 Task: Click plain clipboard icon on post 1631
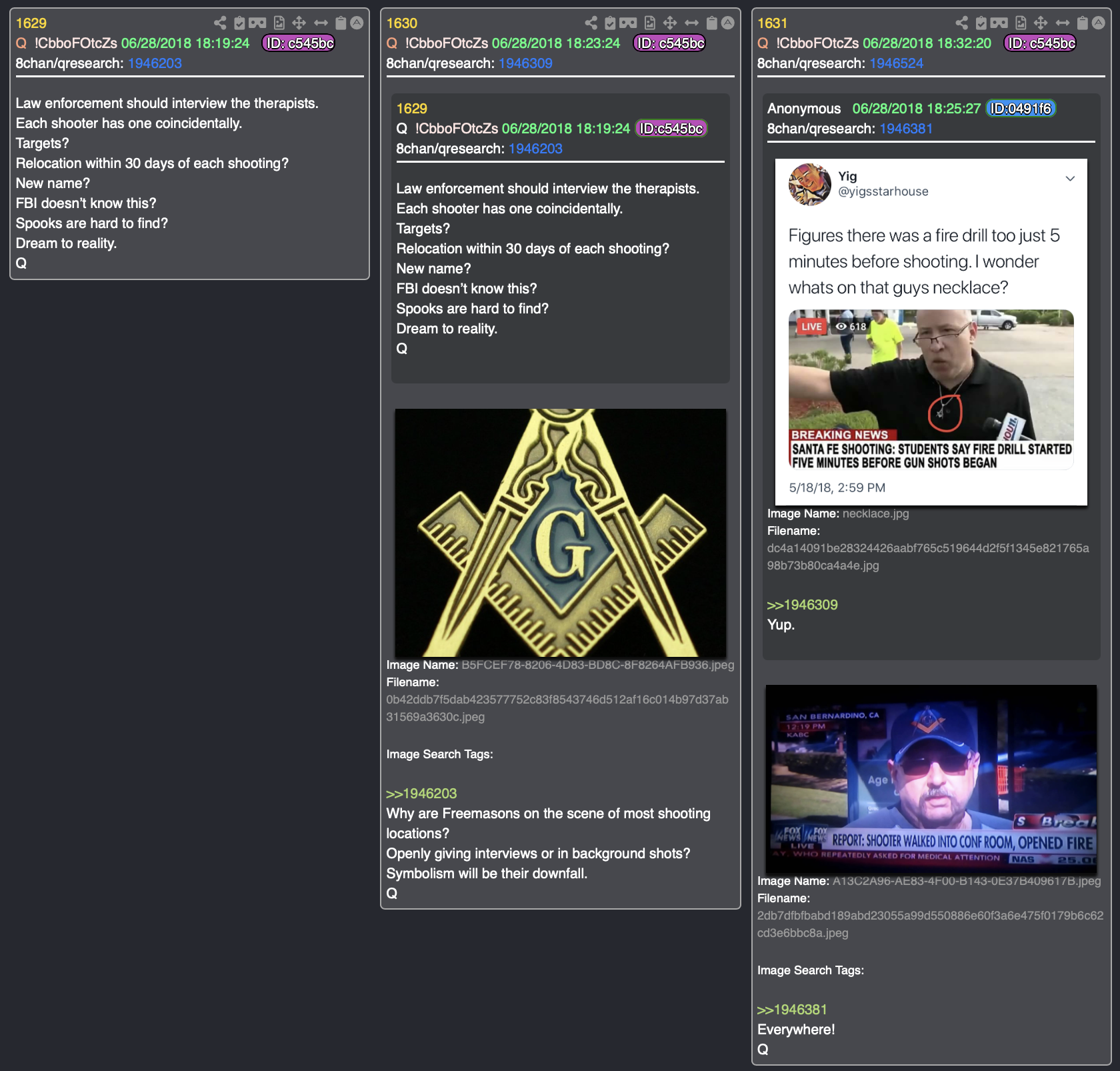pos(1082,23)
